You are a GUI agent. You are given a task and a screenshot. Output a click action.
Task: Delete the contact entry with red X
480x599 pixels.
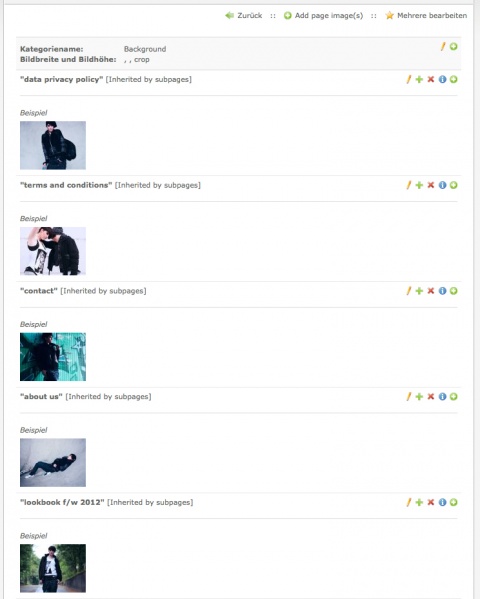(431, 291)
